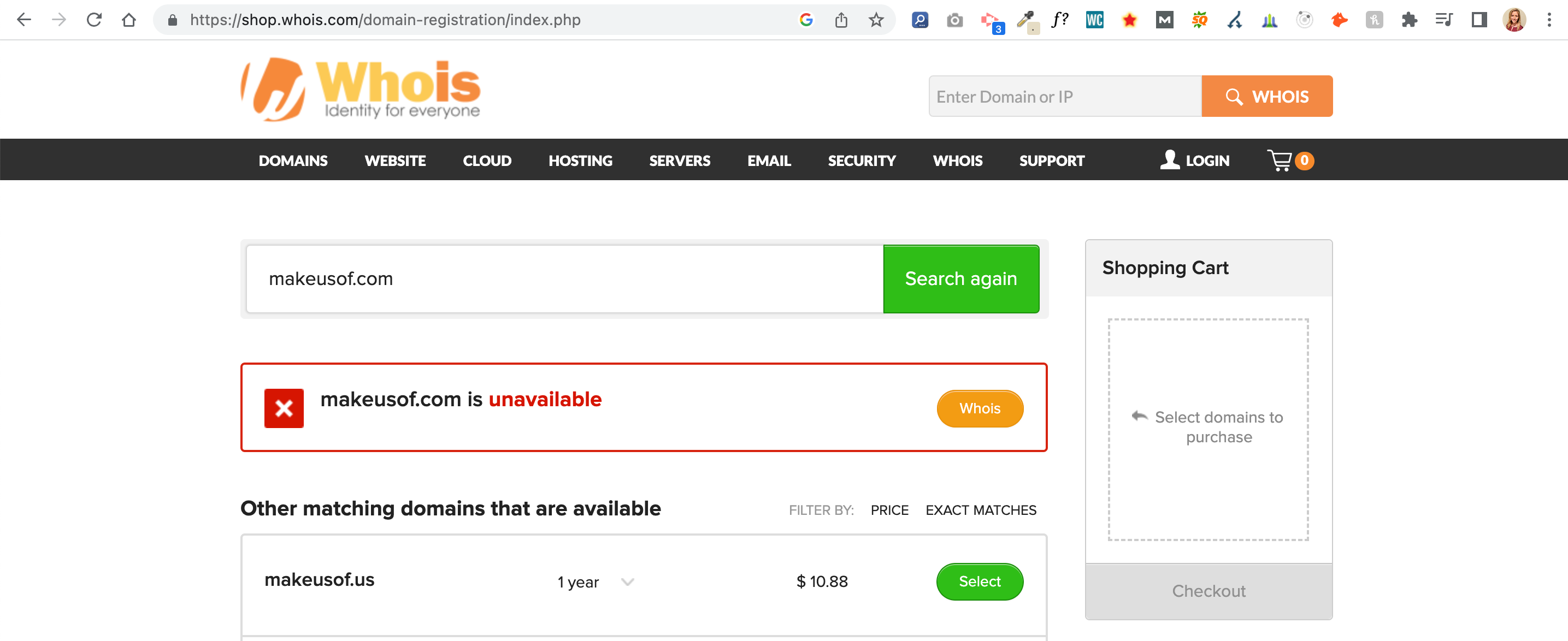Click the browser back arrow
1568x641 pixels.
(x=25, y=20)
